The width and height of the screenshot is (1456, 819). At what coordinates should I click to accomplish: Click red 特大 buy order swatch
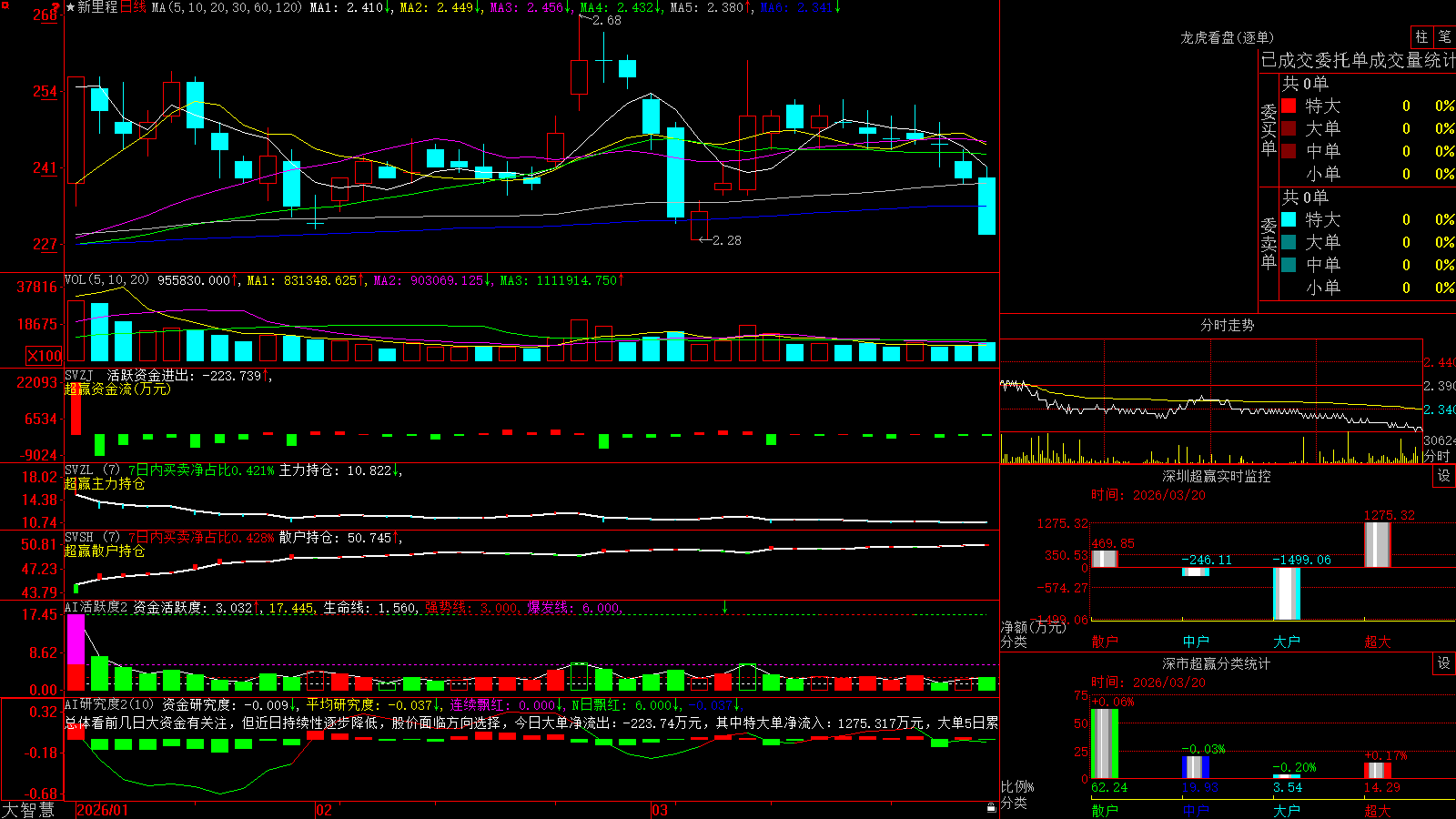pyautogui.click(x=1289, y=106)
